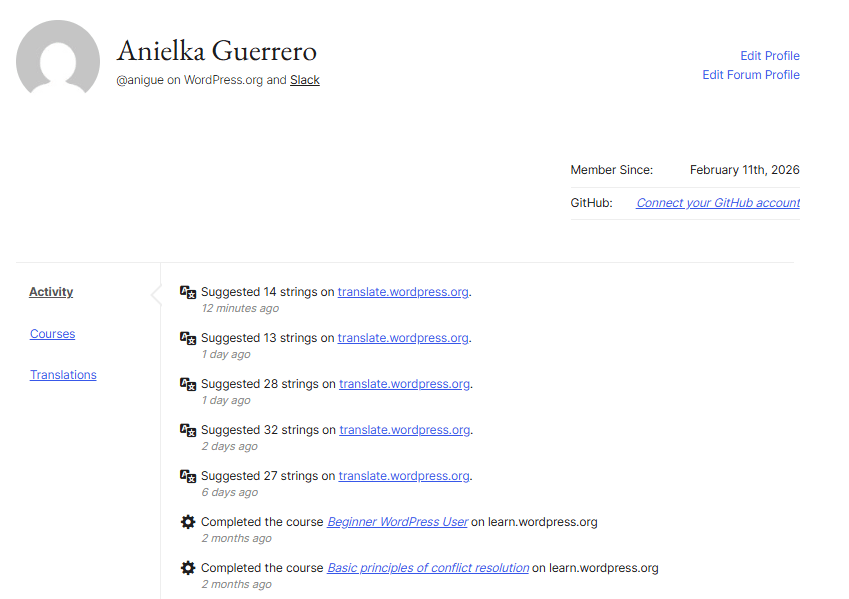Click gear icon beside Beginner WordPress User course

pyautogui.click(x=188, y=522)
